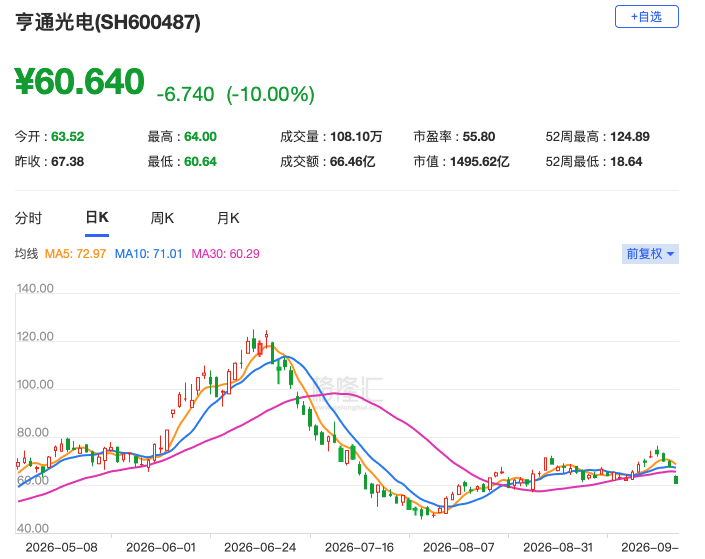The image size is (705, 559).
Task: Click the 成交额 value 66.46亿
Action: tap(352, 161)
